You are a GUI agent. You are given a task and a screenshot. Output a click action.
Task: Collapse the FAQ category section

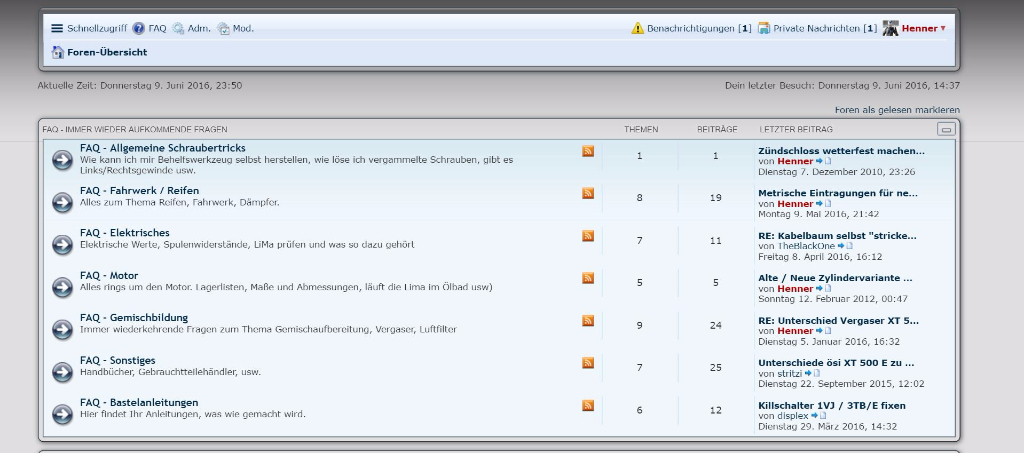coord(945,129)
